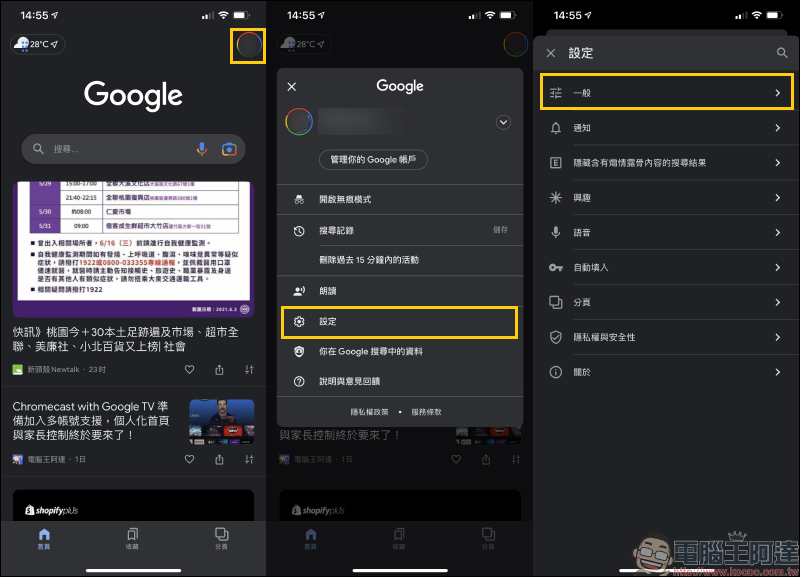Open Google Lens camera icon in search bar

229,149
